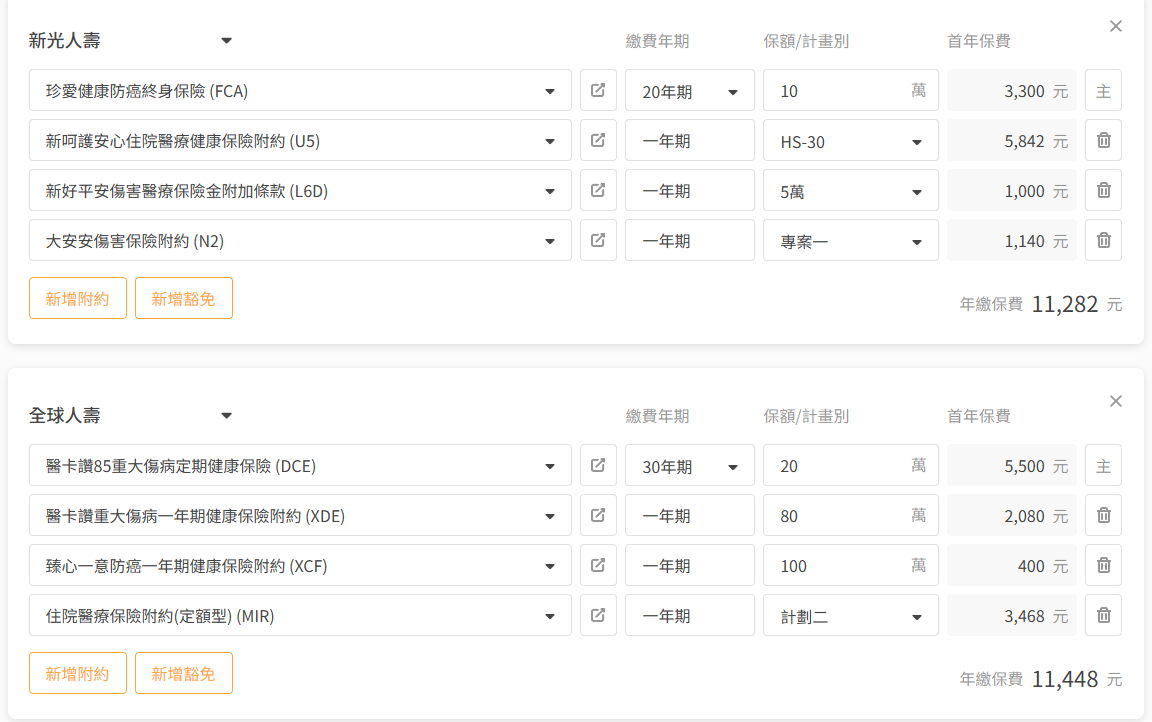Viewport: 1152px width, 722px height.
Task: Change the 計劃二 plan selection
Action: point(850,616)
